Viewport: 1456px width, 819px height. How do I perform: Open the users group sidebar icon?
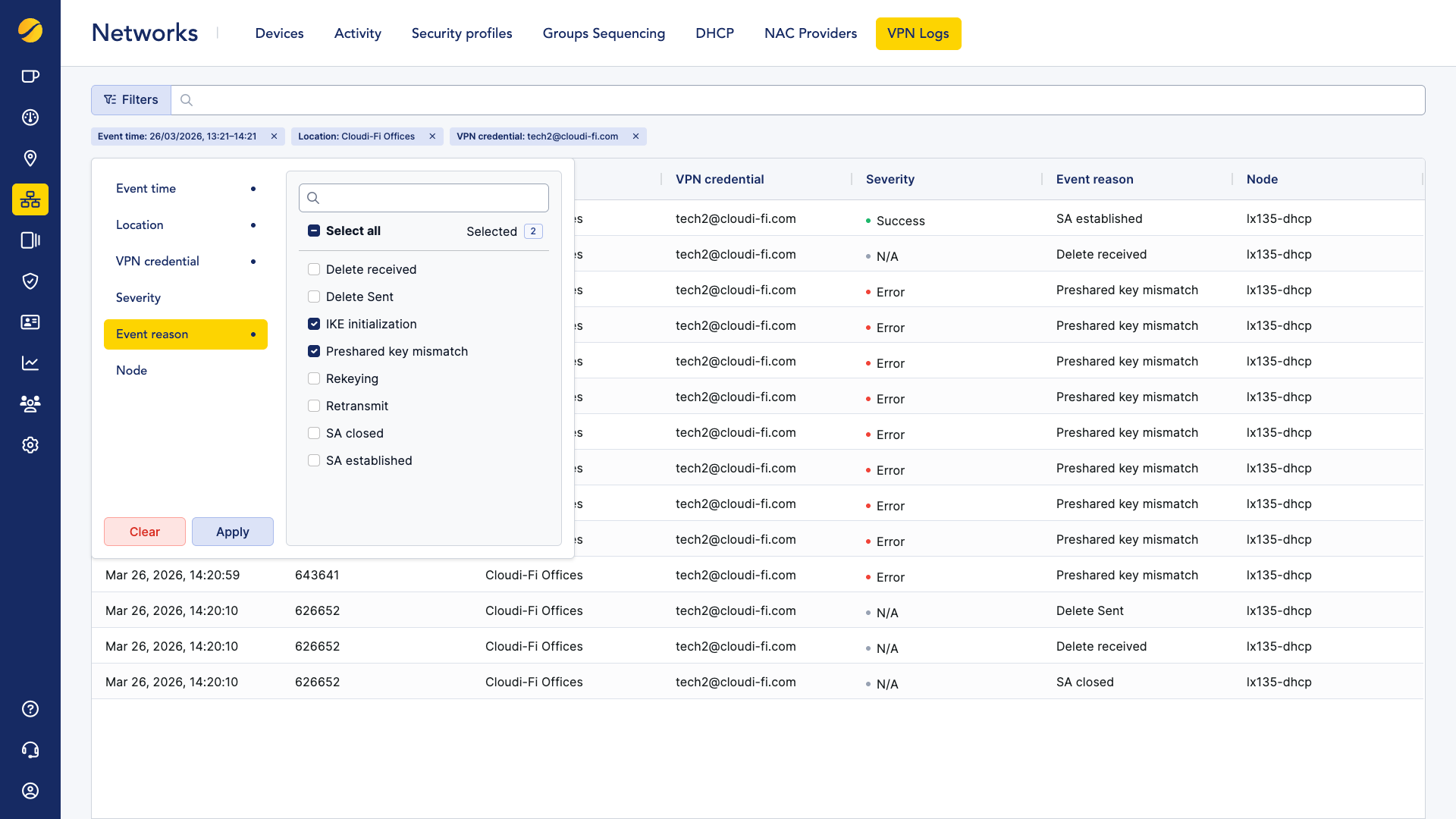point(30,404)
